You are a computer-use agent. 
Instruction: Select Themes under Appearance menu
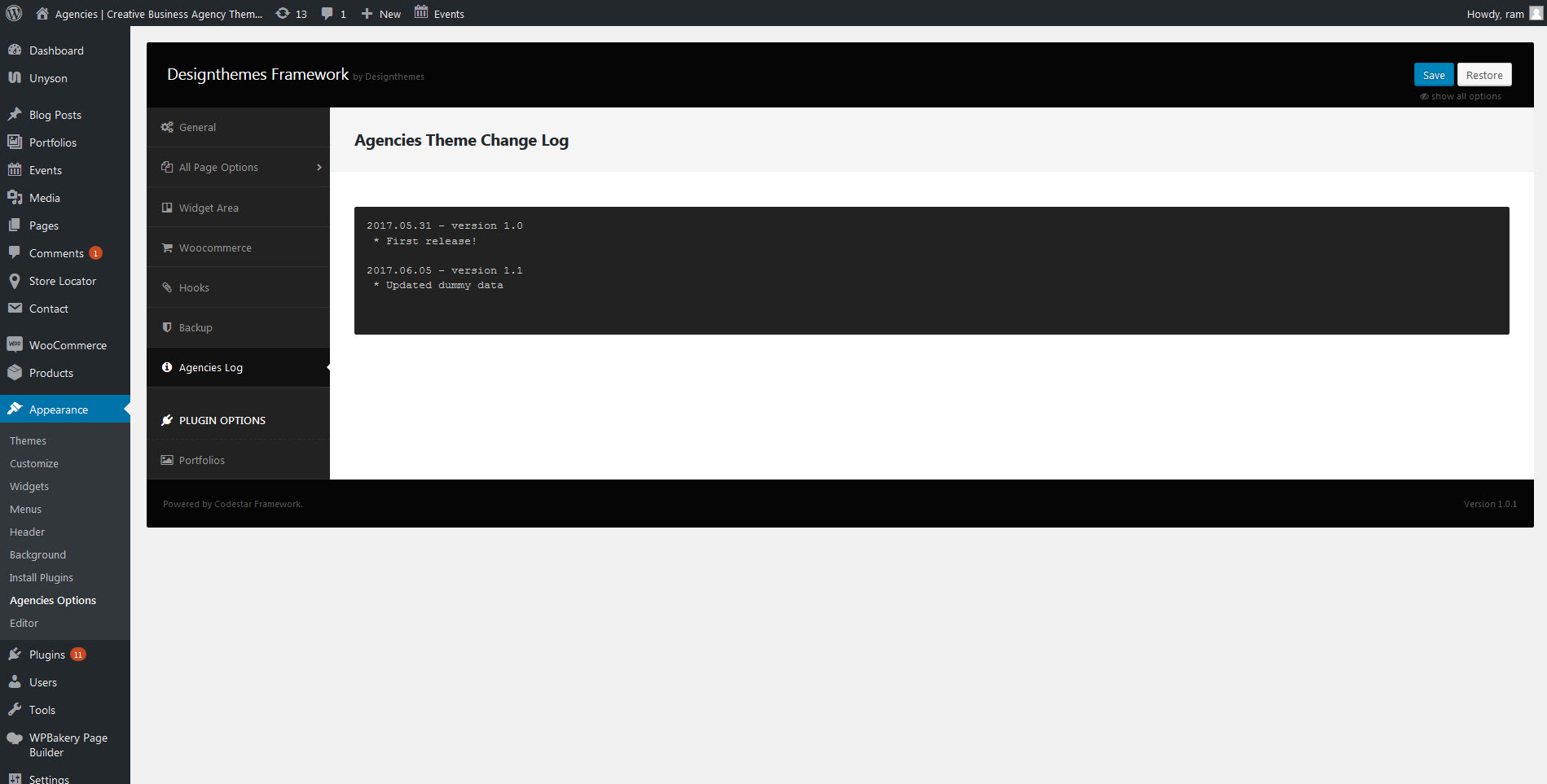click(28, 440)
